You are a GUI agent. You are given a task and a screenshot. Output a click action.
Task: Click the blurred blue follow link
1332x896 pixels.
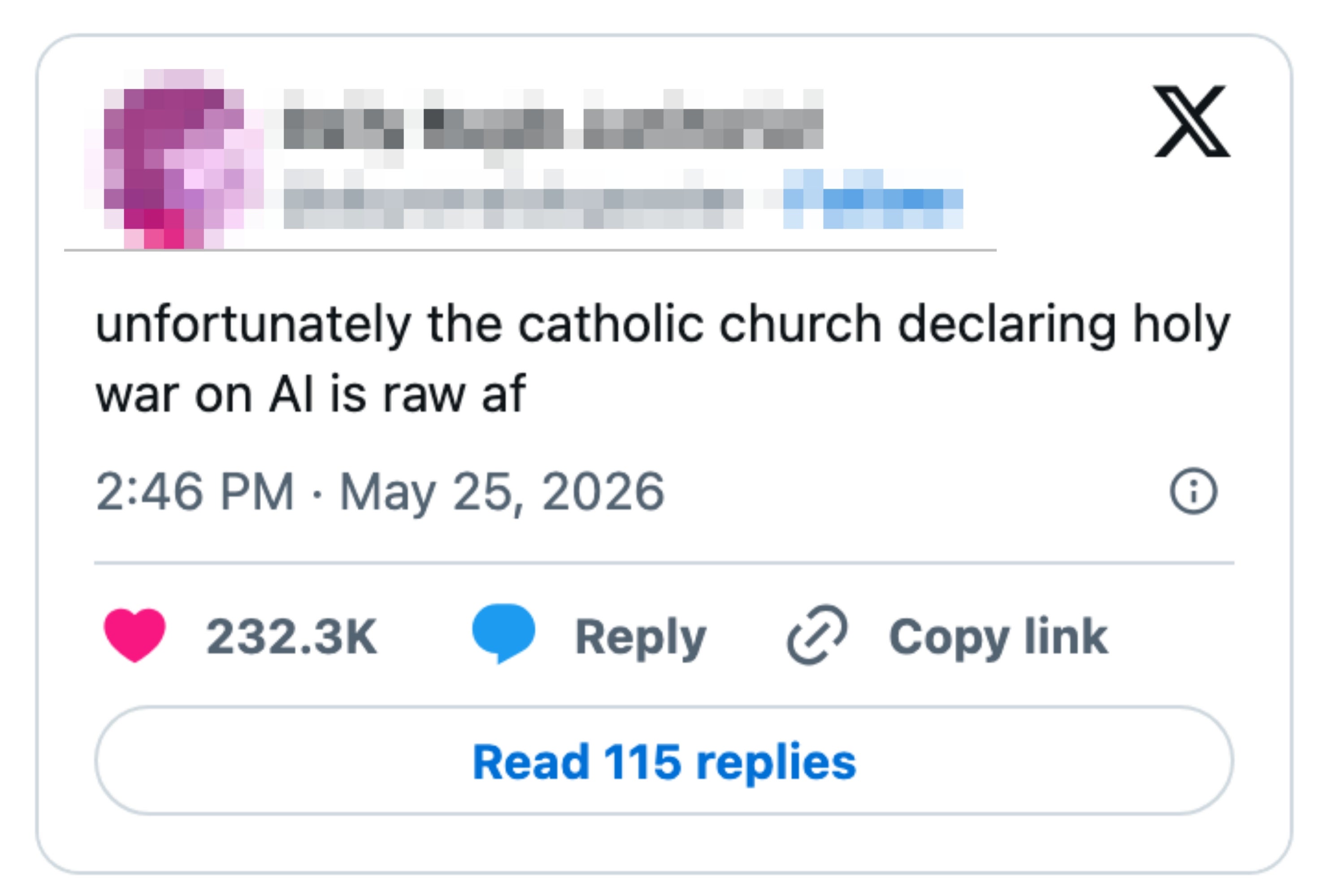872,199
